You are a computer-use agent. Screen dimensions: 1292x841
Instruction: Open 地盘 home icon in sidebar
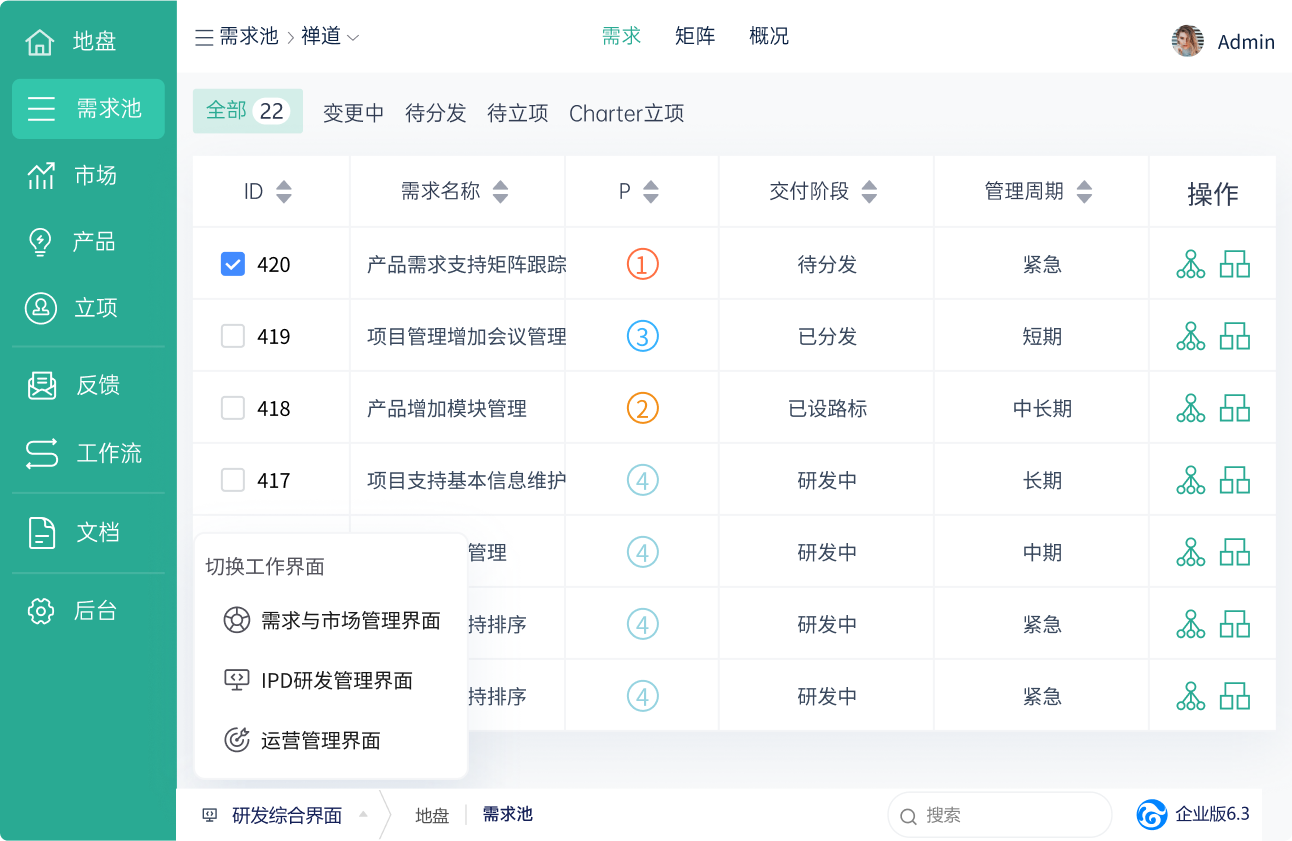pos(40,42)
